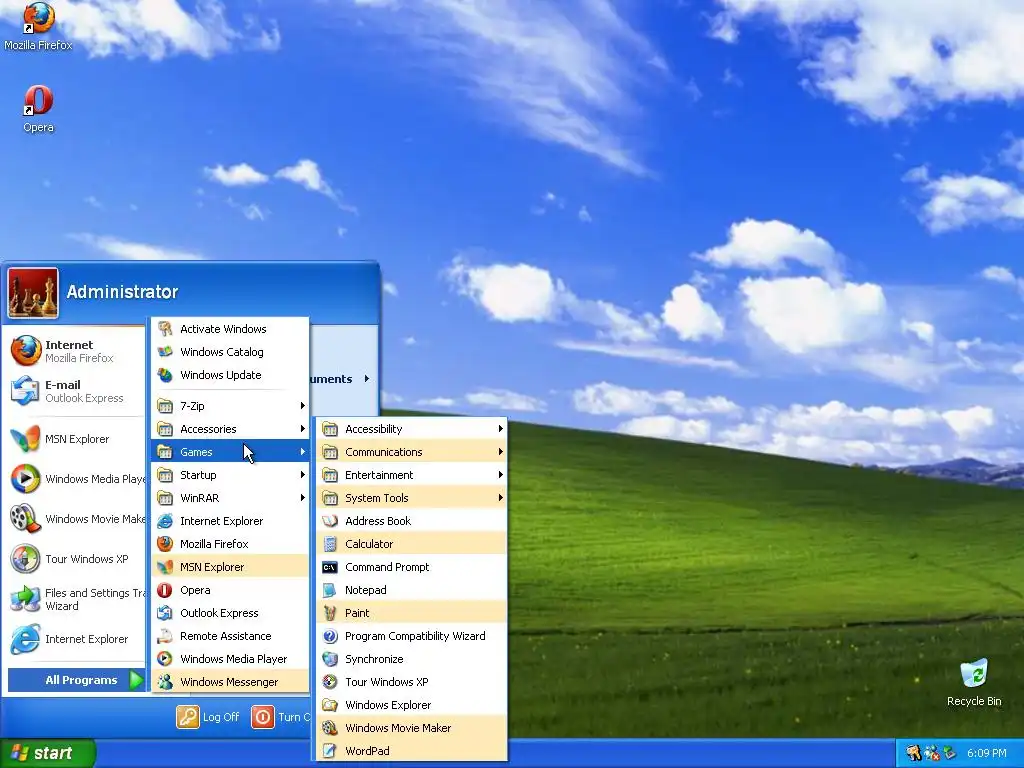1024x768 pixels.
Task: Open Remote Assistance
Action: pyautogui.click(x=230, y=636)
